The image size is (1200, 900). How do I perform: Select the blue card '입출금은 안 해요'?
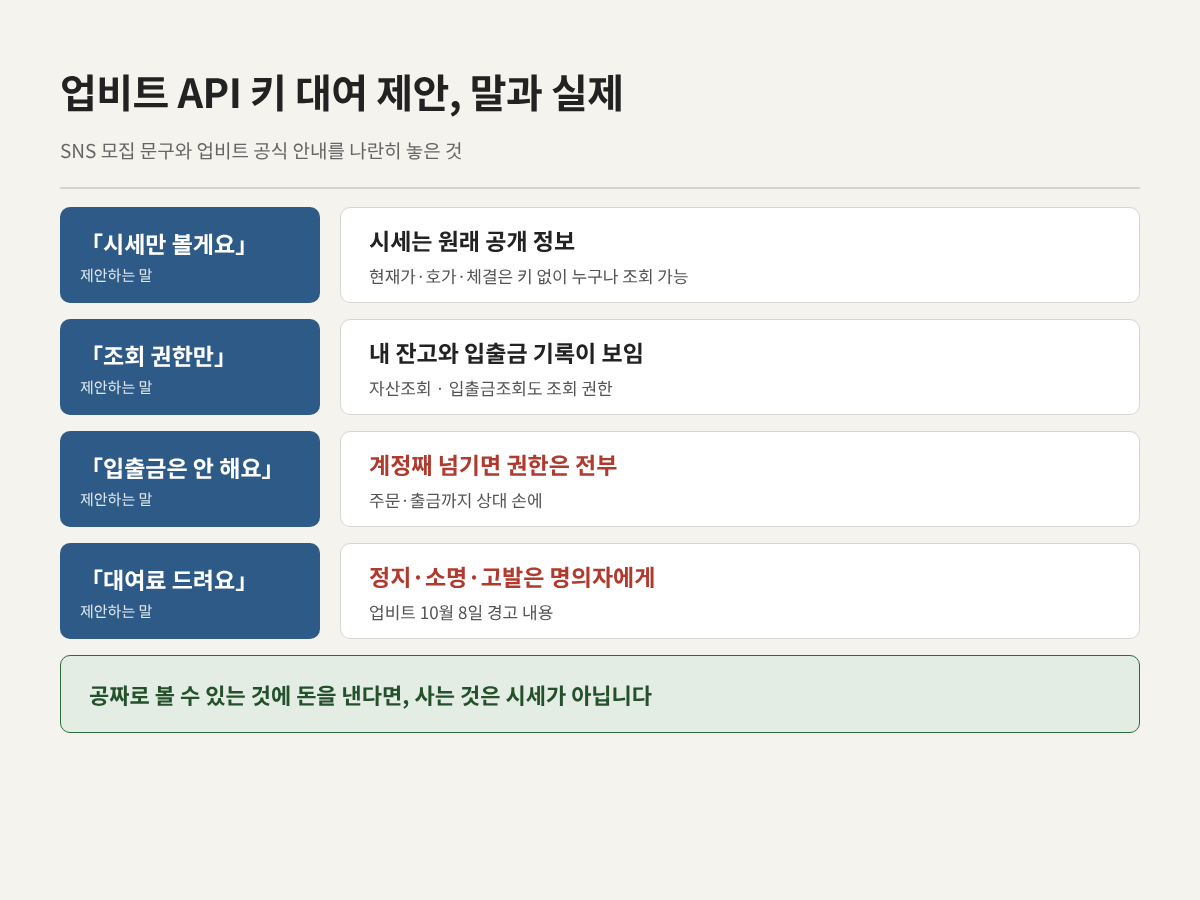(190, 479)
